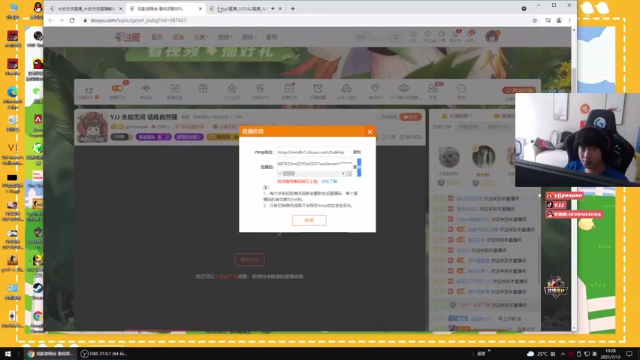Switch to the first browser tab

[x=85, y=9]
